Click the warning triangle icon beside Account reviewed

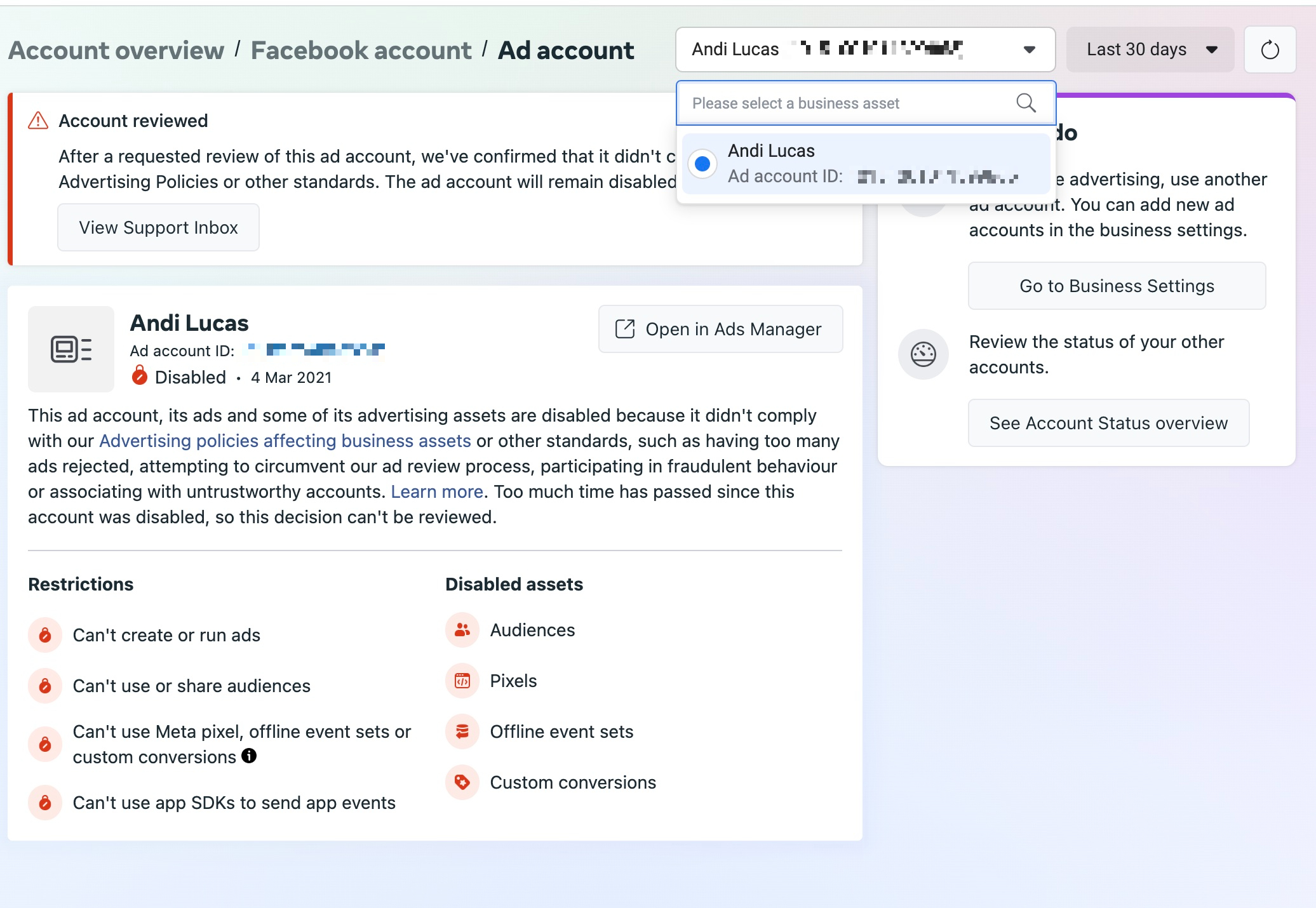[x=38, y=121]
